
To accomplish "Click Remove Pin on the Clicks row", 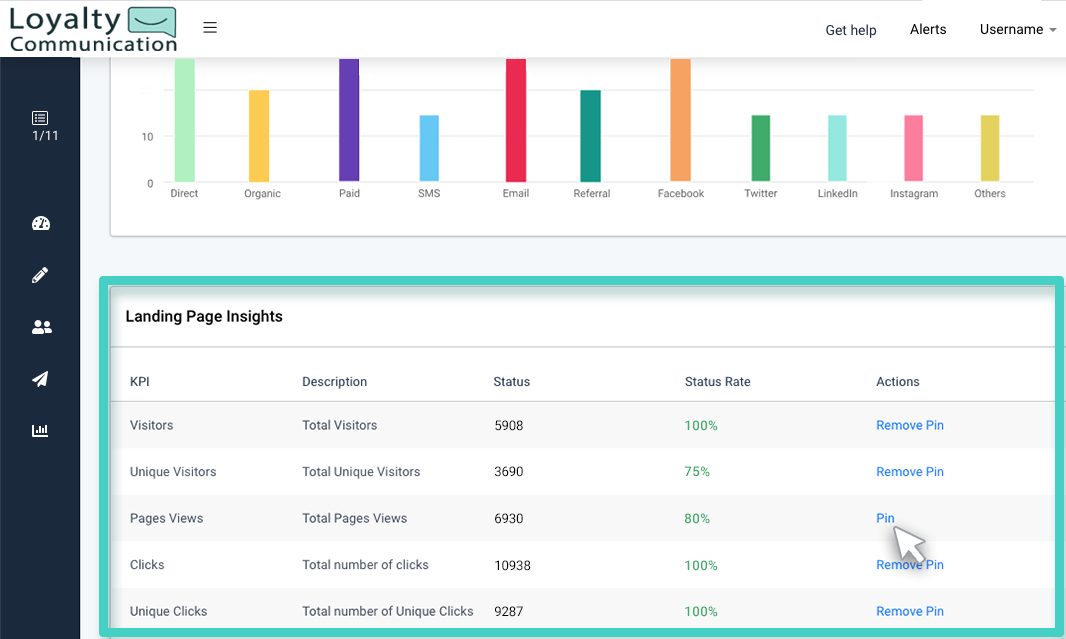I will coord(909,564).
